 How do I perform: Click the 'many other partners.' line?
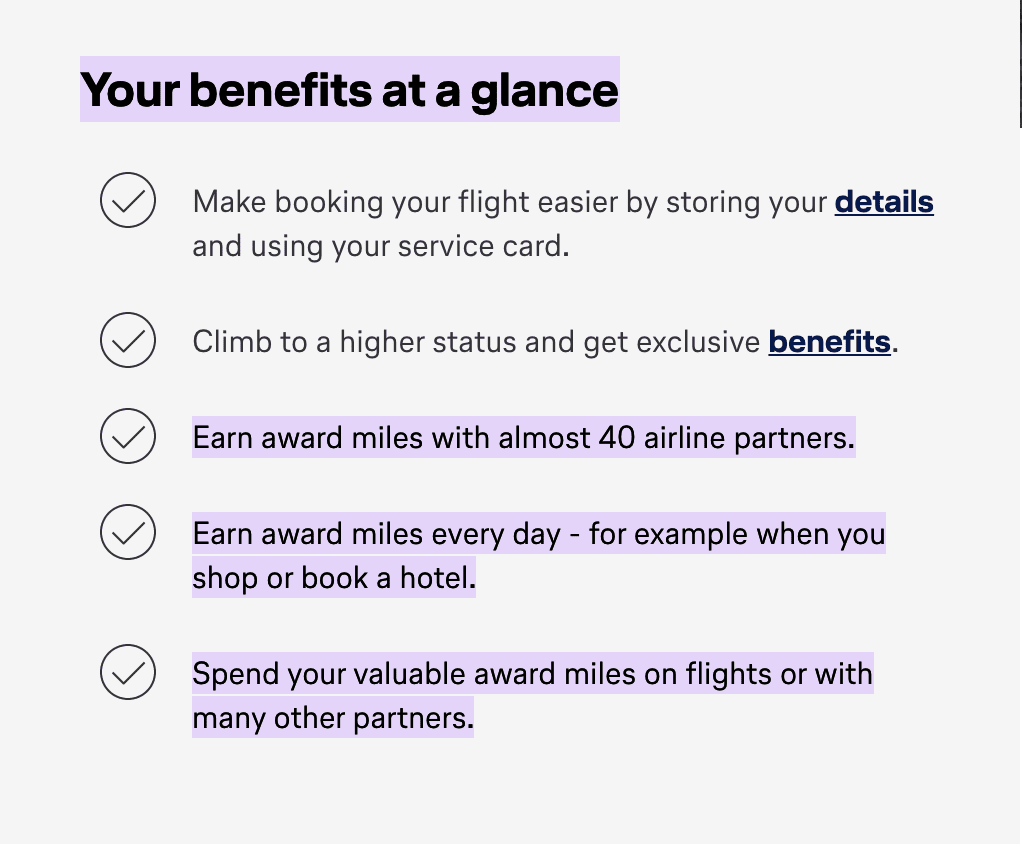[332, 718]
